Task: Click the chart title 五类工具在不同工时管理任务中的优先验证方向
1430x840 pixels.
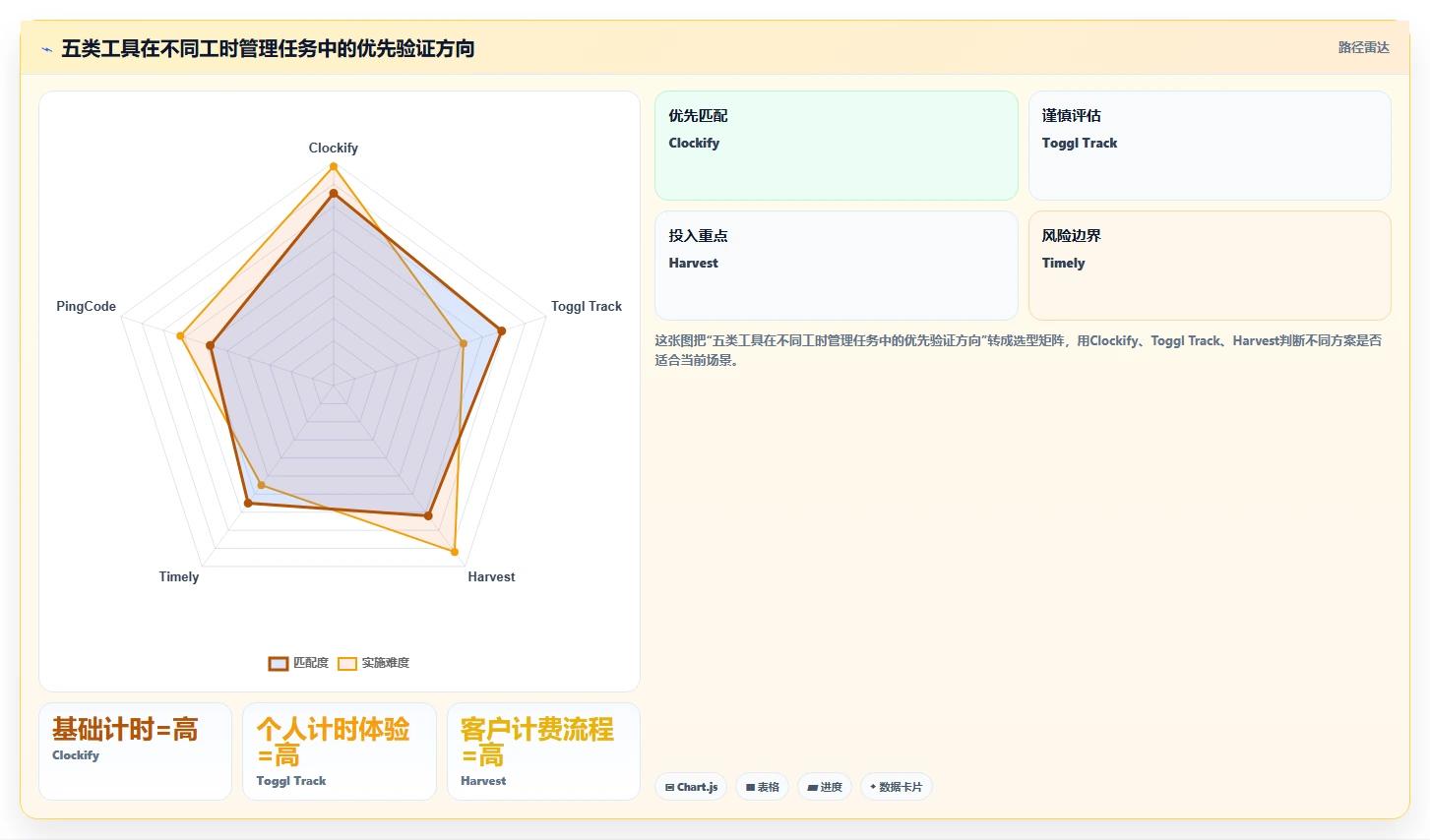Action: [x=268, y=48]
